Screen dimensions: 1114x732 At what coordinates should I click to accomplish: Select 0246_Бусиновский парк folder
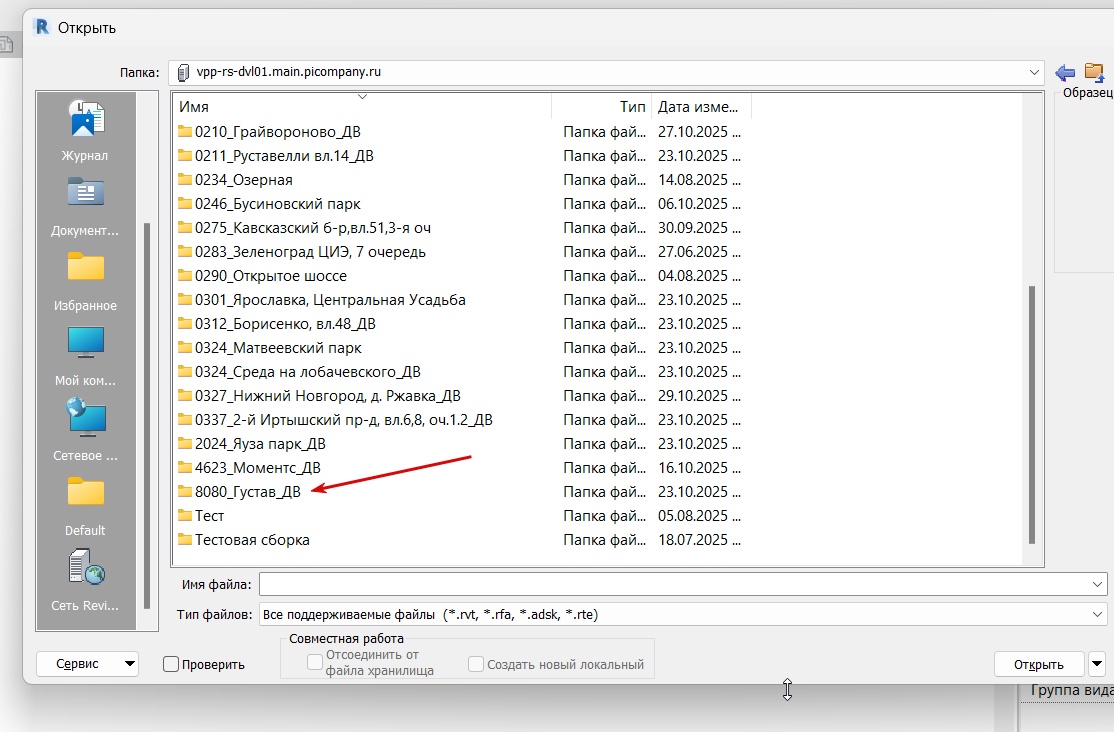pos(278,203)
